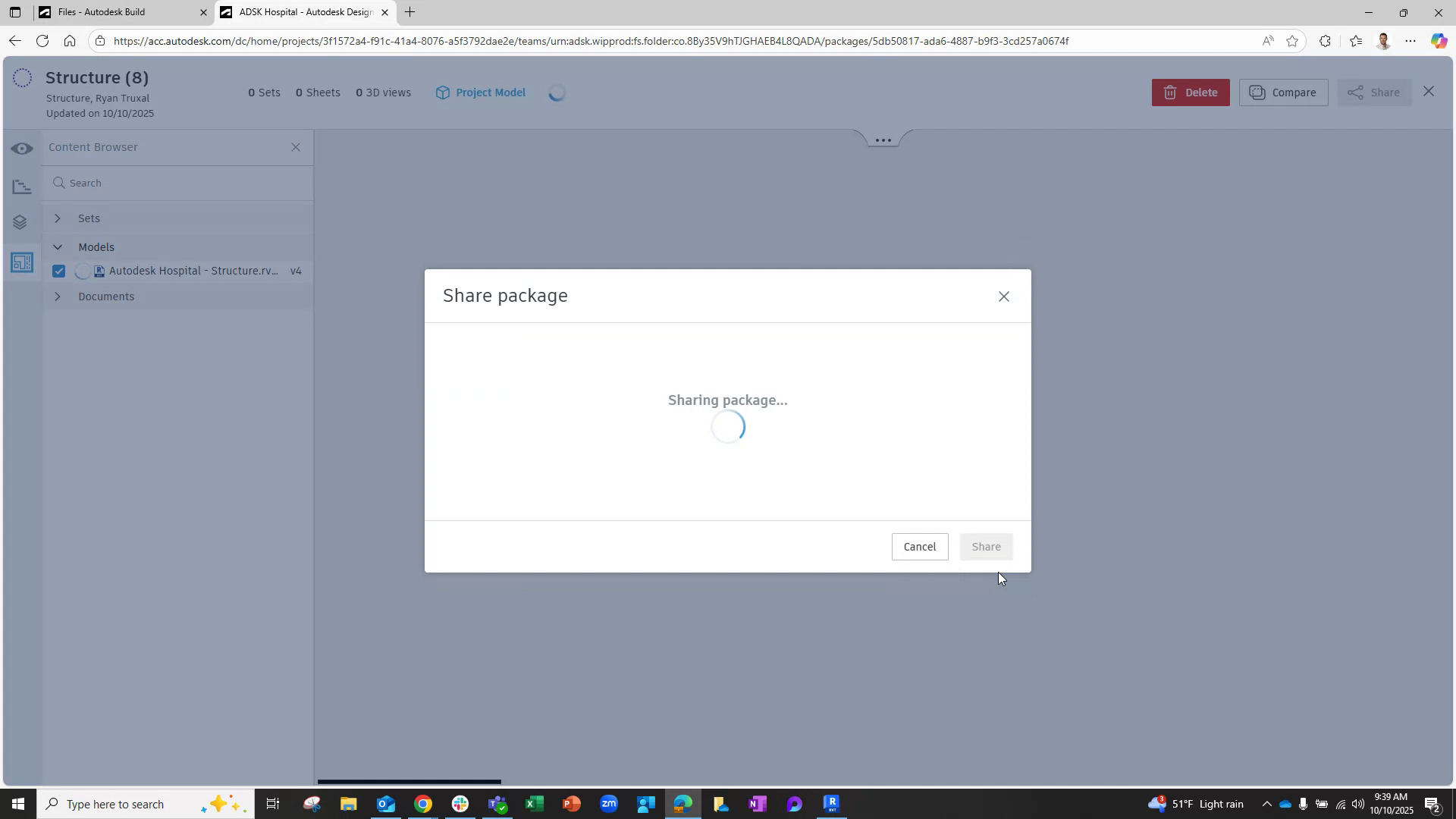Select the sheets hierarchy sidebar icon
Screen dimensions: 1456x819
click(22, 186)
